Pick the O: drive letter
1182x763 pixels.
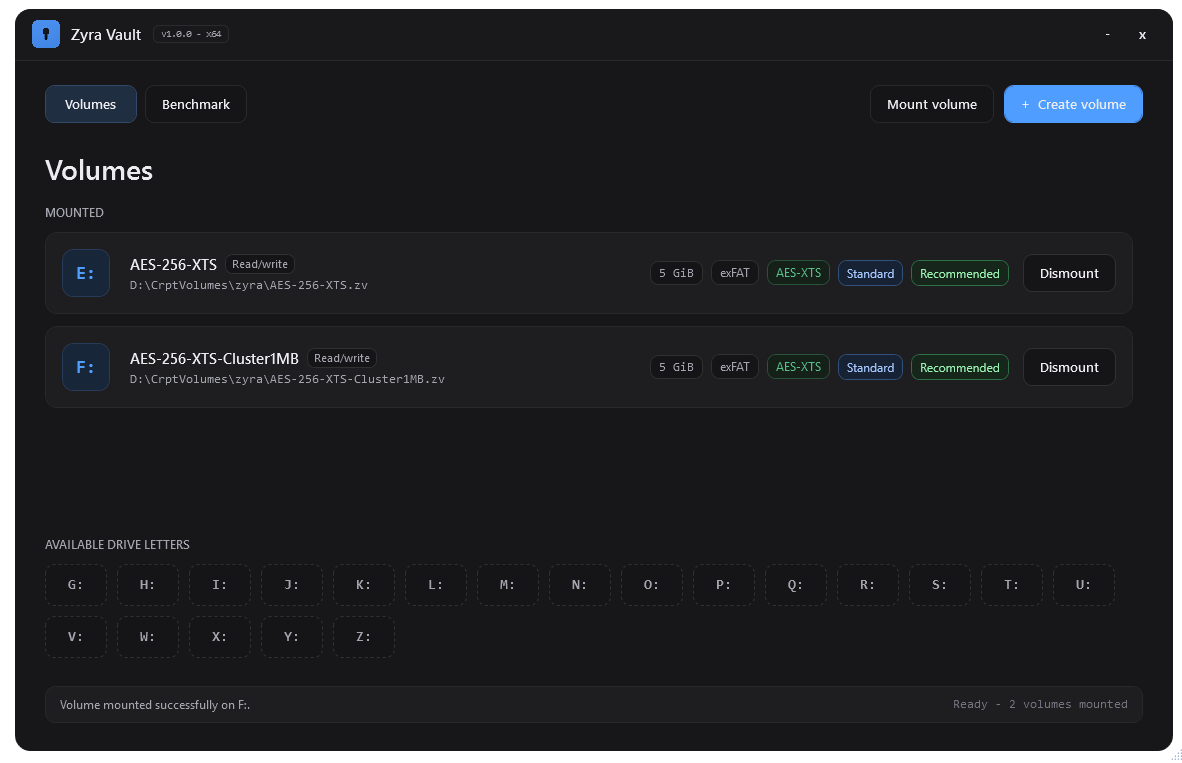click(651, 585)
